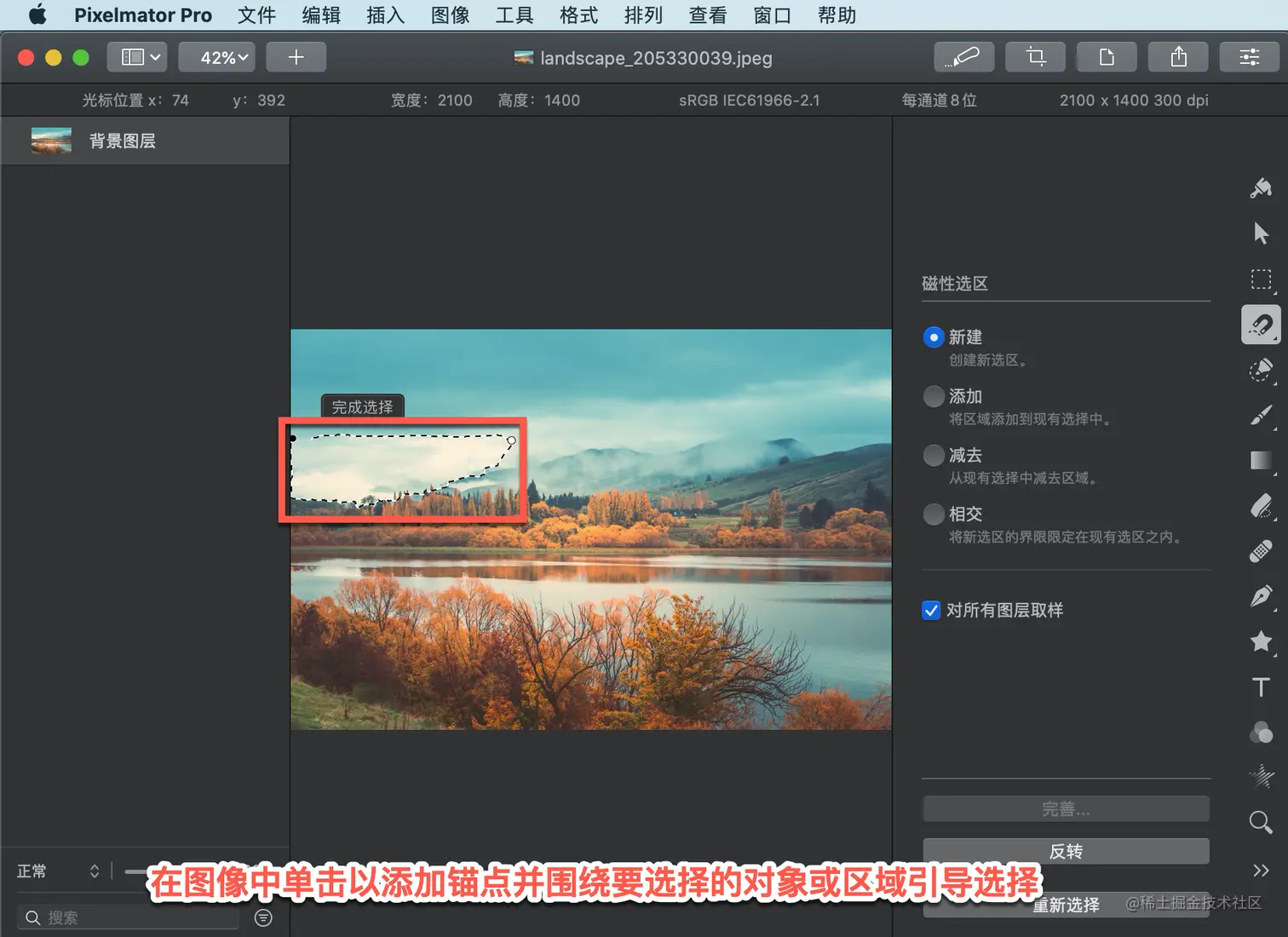Select the Erase tool
Viewport: 1288px width, 937px height.
[1261, 506]
